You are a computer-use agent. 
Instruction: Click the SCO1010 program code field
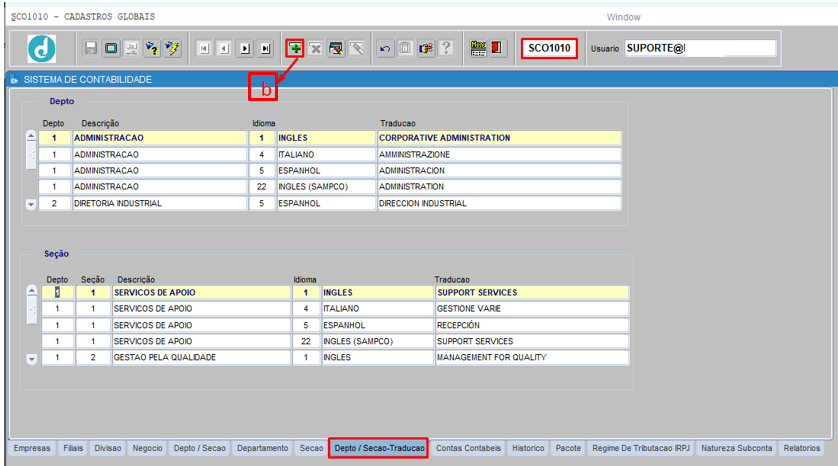pyautogui.click(x=549, y=48)
